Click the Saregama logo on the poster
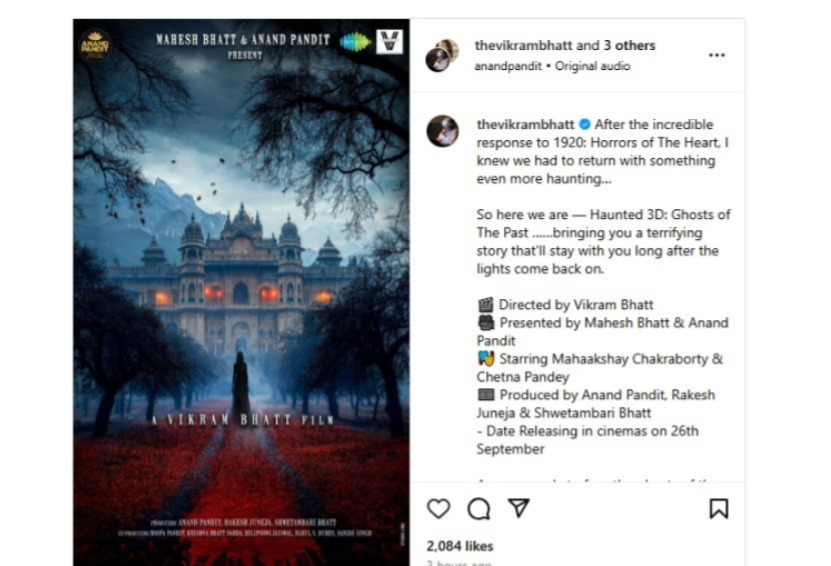 (355, 42)
